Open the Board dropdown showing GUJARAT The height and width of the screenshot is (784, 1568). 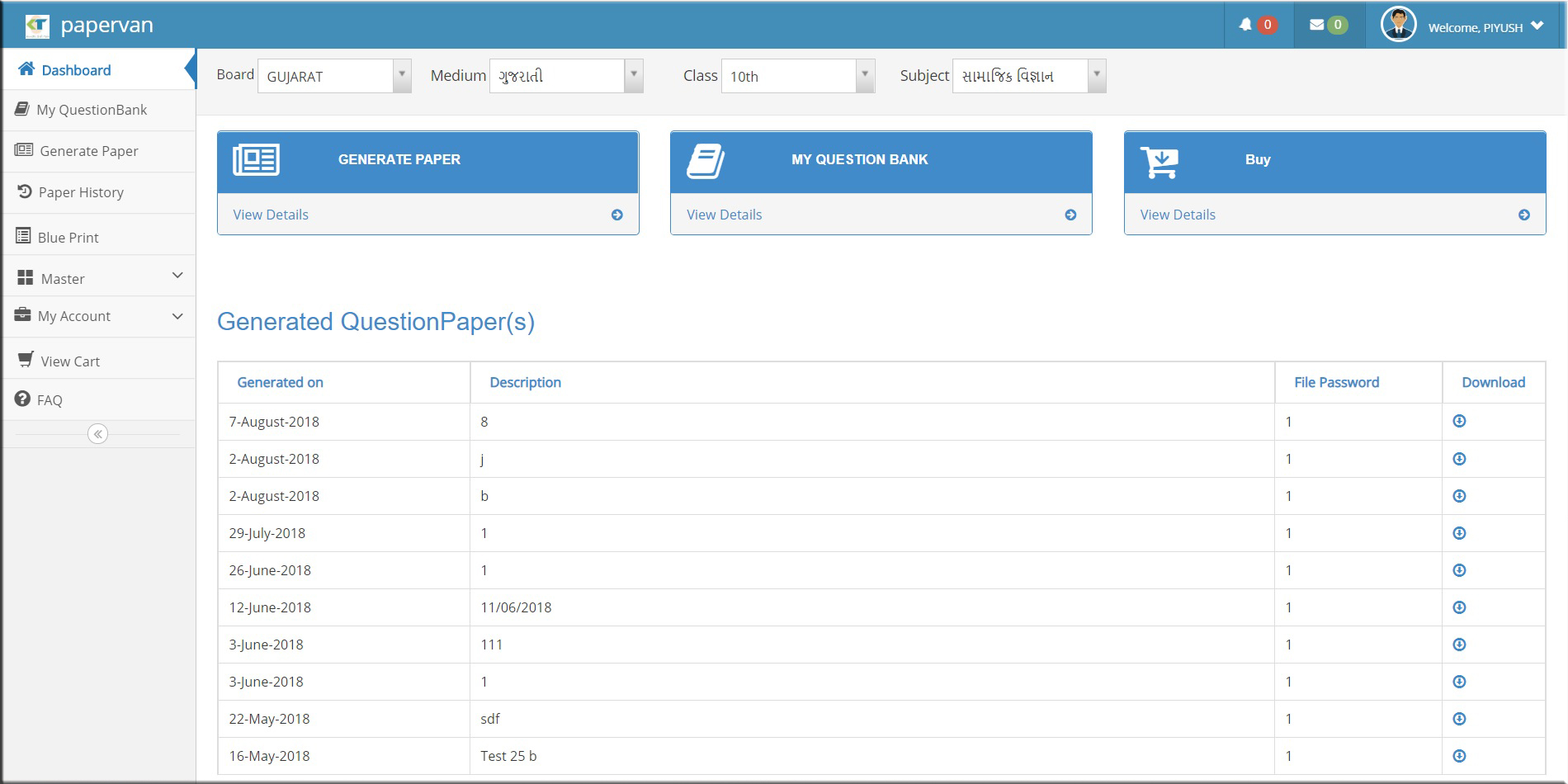tap(334, 77)
